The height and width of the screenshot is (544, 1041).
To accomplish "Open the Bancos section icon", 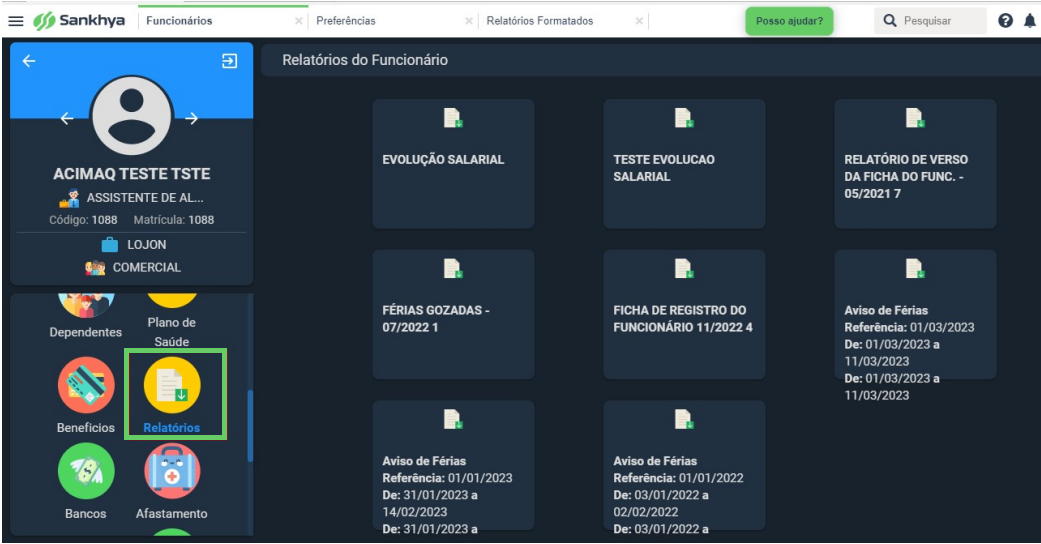I will (86, 471).
